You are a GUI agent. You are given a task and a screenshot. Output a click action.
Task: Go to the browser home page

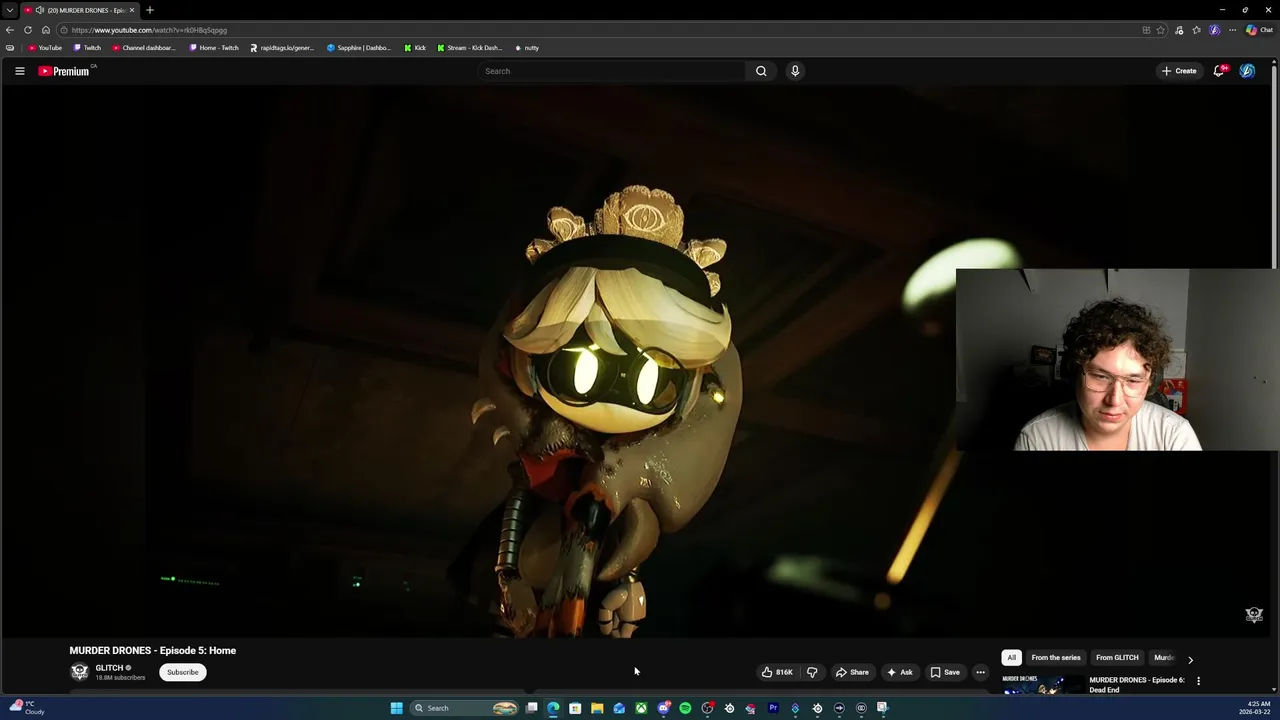46,30
